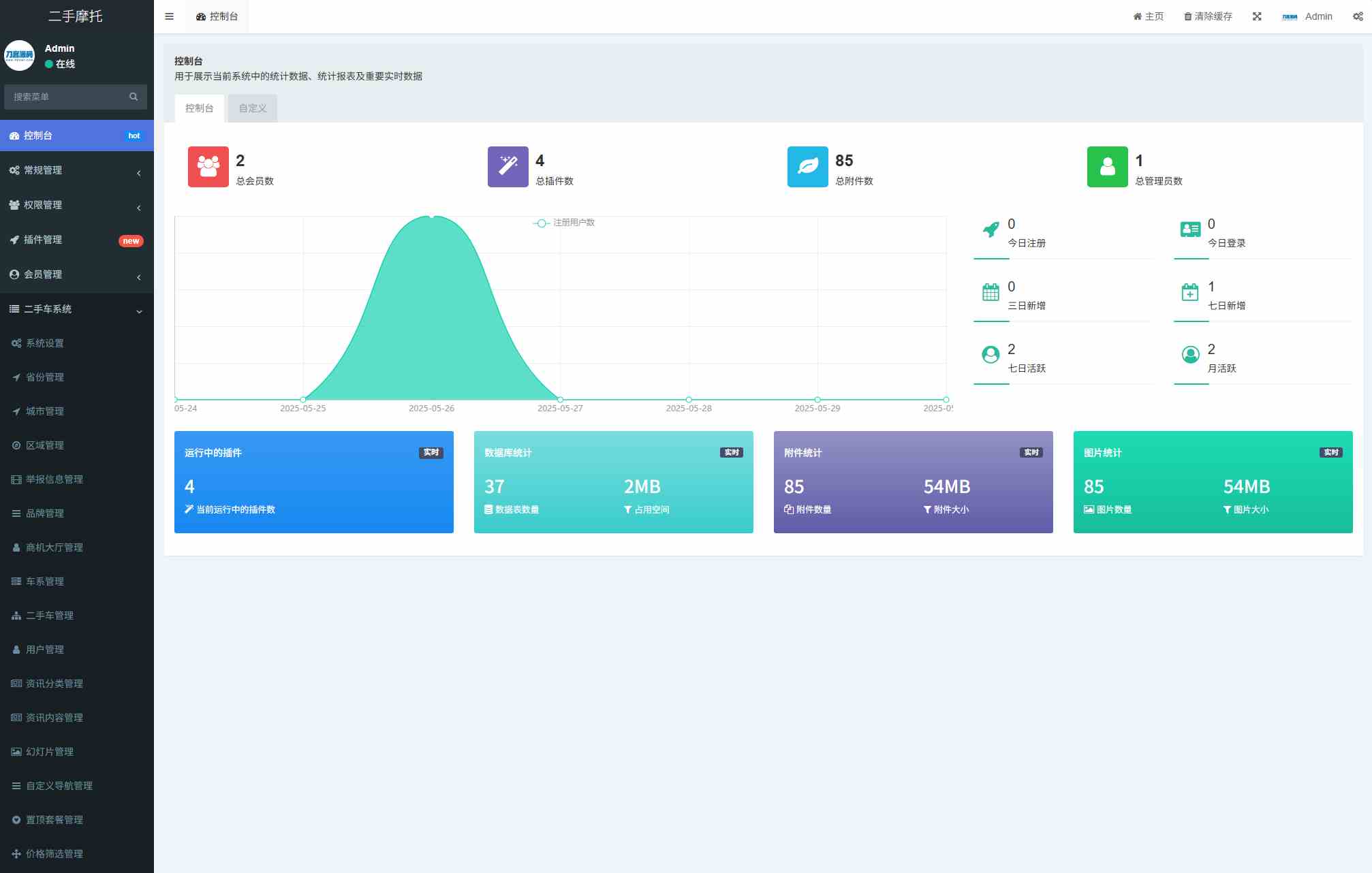Screen dimensions: 1372x873
Task: Toggle the 注册用户数 chart legend
Action: coord(564,223)
